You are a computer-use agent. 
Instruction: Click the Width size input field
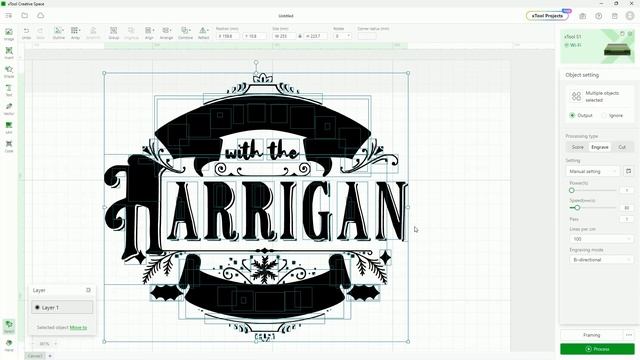[x=284, y=36]
